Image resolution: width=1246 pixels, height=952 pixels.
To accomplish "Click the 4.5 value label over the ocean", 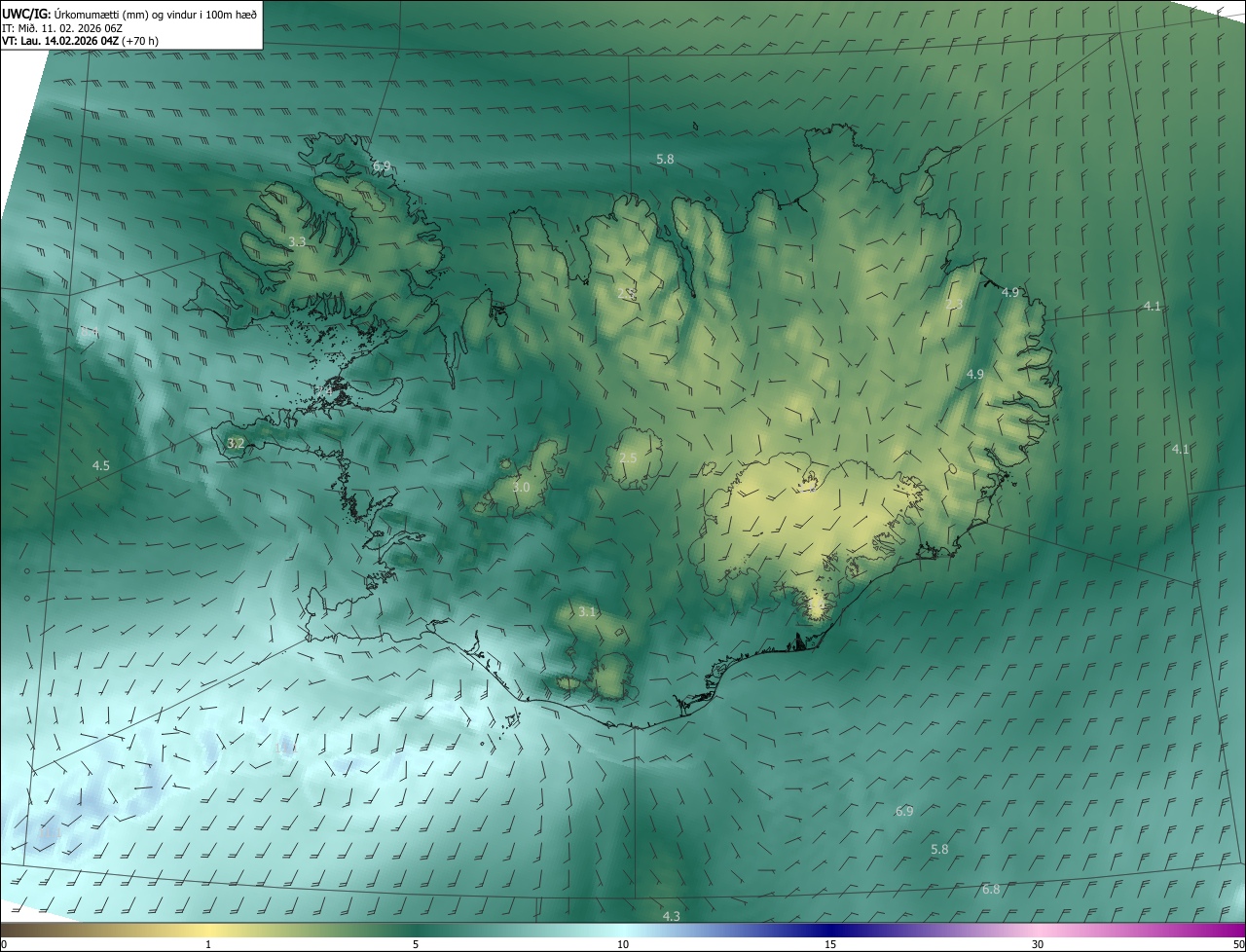I will (x=101, y=466).
